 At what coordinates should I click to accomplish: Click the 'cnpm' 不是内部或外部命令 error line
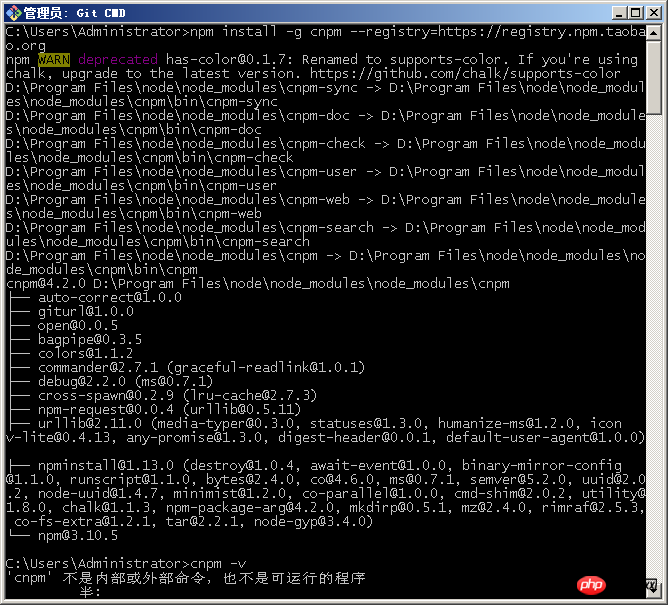click(x=186, y=578)
